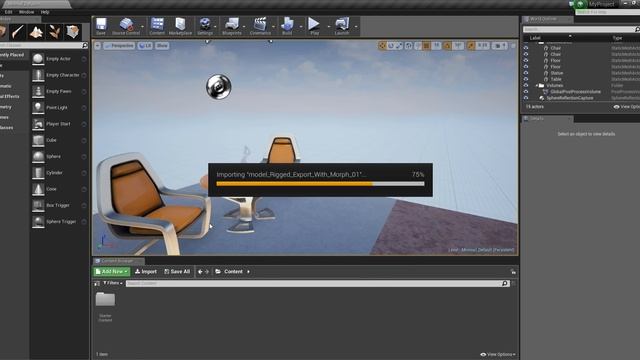The image size is (640, 360).
Task: Open the Build options dropdown arrow
Action: (x=301, y=27)
